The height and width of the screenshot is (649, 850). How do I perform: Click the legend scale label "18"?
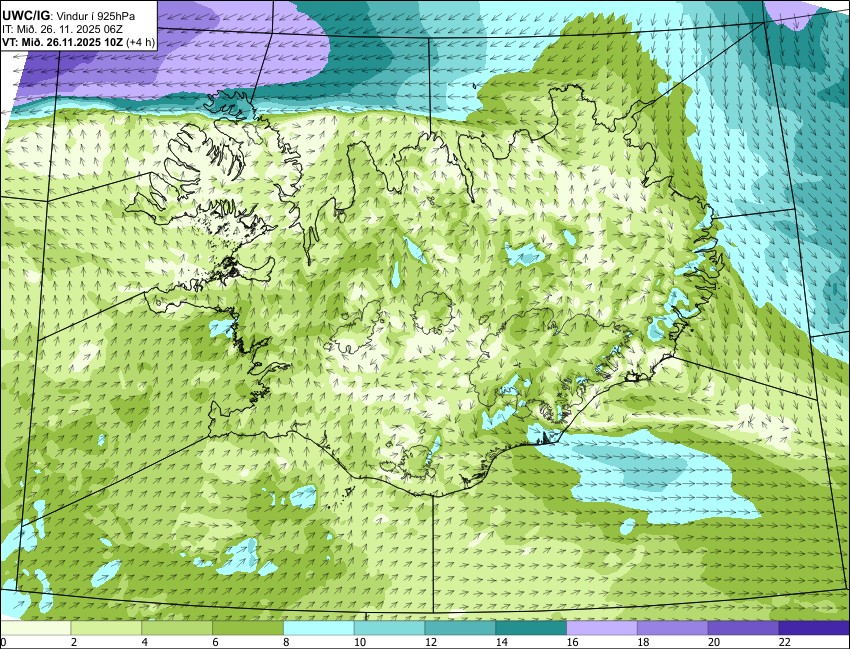pos(643,642)
